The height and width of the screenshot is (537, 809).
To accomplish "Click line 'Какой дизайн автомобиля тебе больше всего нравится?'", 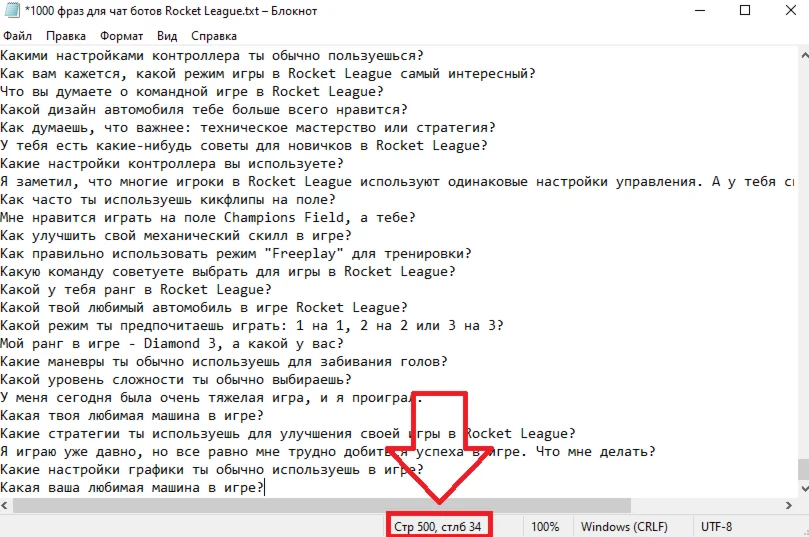I will (204, 110).
